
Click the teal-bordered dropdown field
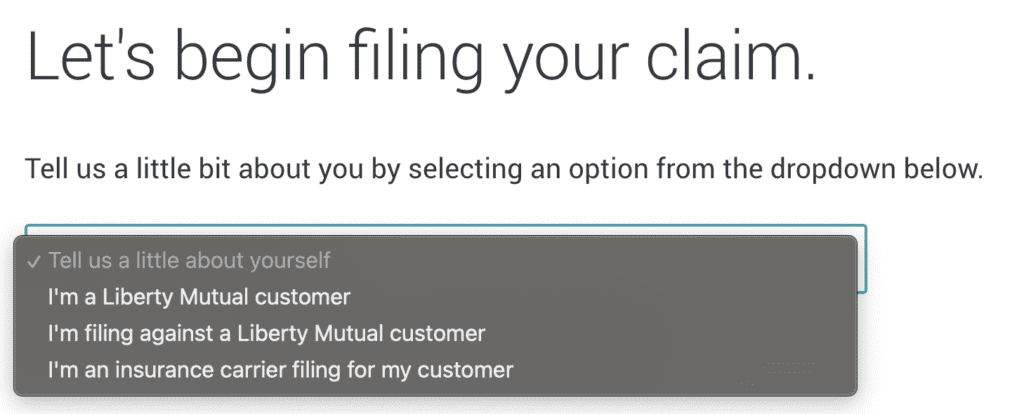coord(861,258)
